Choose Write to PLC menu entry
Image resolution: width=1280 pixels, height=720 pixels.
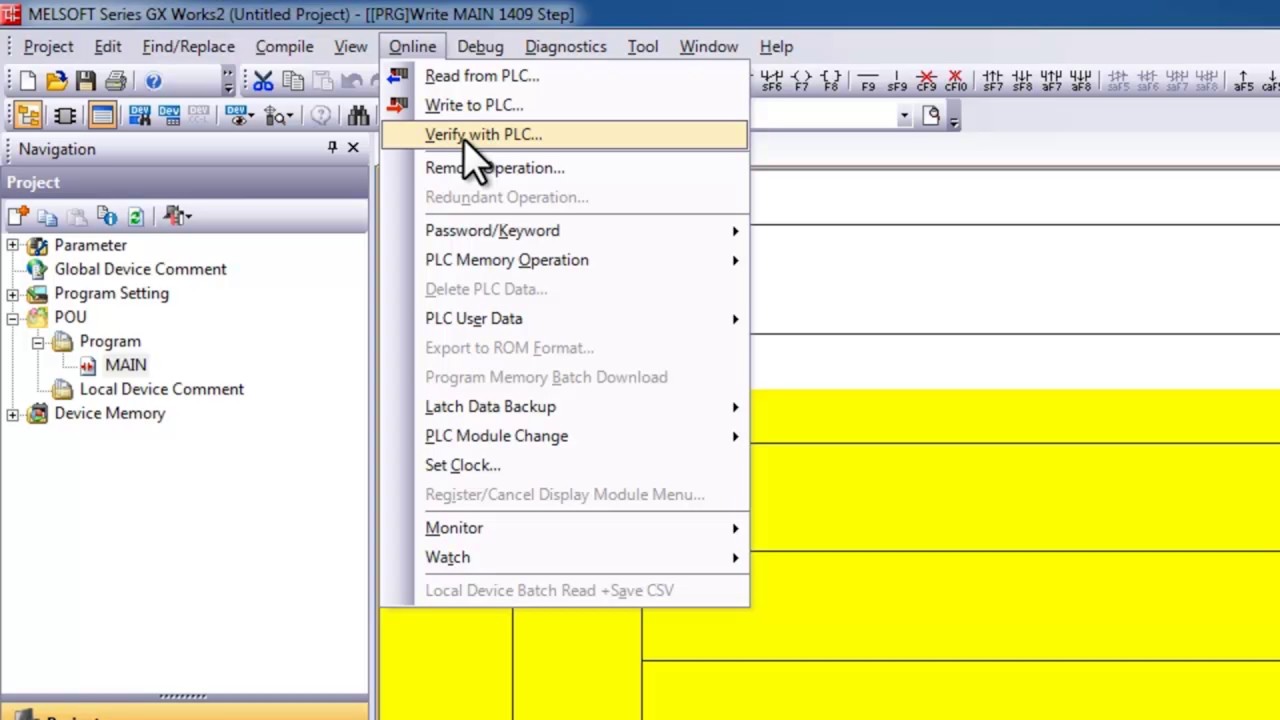(564, 105)
